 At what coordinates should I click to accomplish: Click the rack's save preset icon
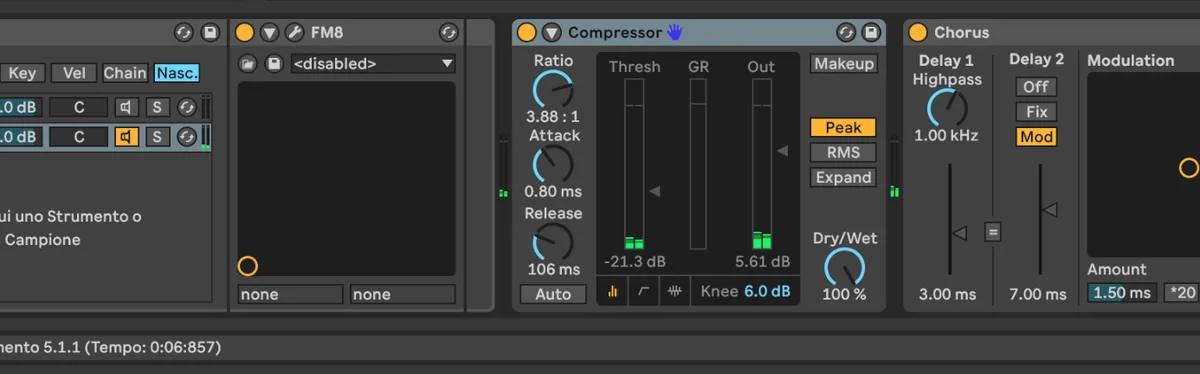click(209, 32)
